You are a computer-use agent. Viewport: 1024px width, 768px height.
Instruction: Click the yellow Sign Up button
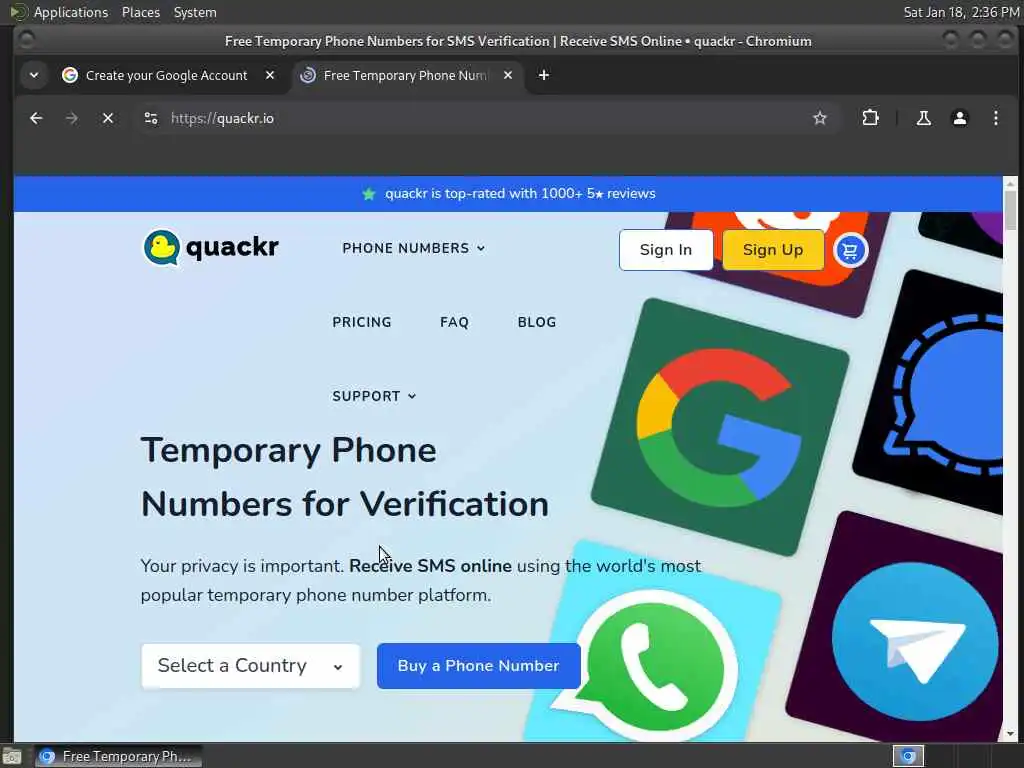click(x=773, y=250)
